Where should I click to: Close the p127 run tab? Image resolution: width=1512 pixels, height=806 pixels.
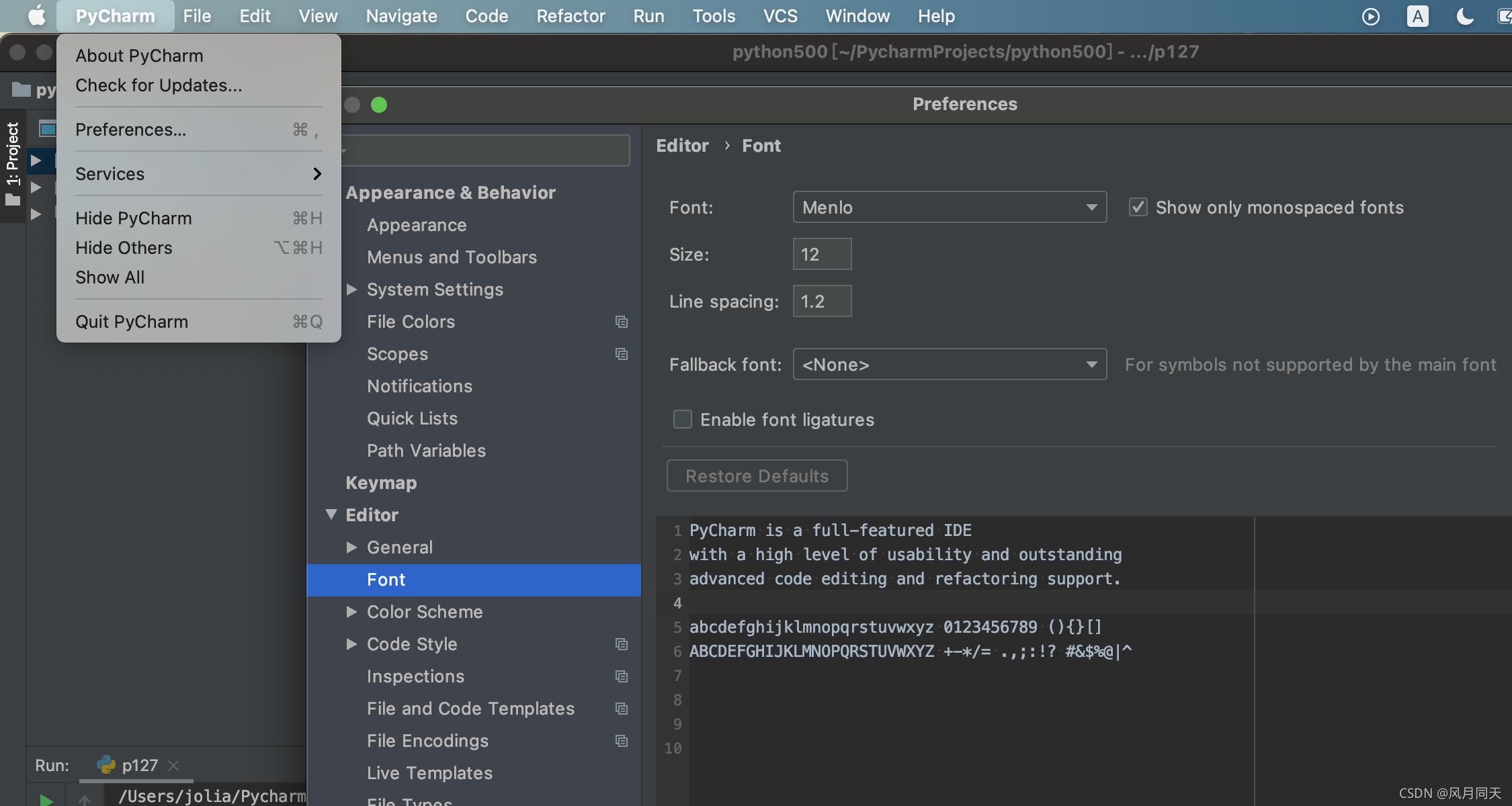coord(173,765)
